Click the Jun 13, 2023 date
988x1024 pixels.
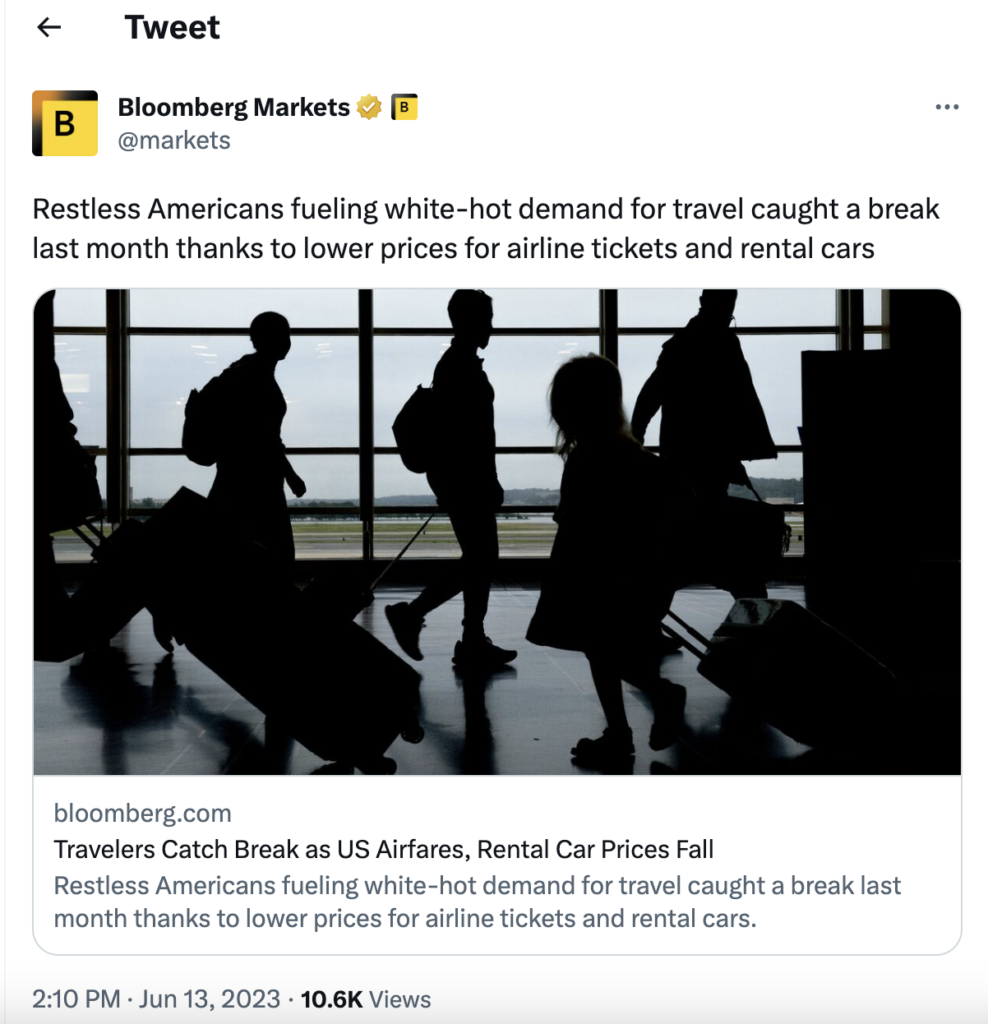coord(210,999)
